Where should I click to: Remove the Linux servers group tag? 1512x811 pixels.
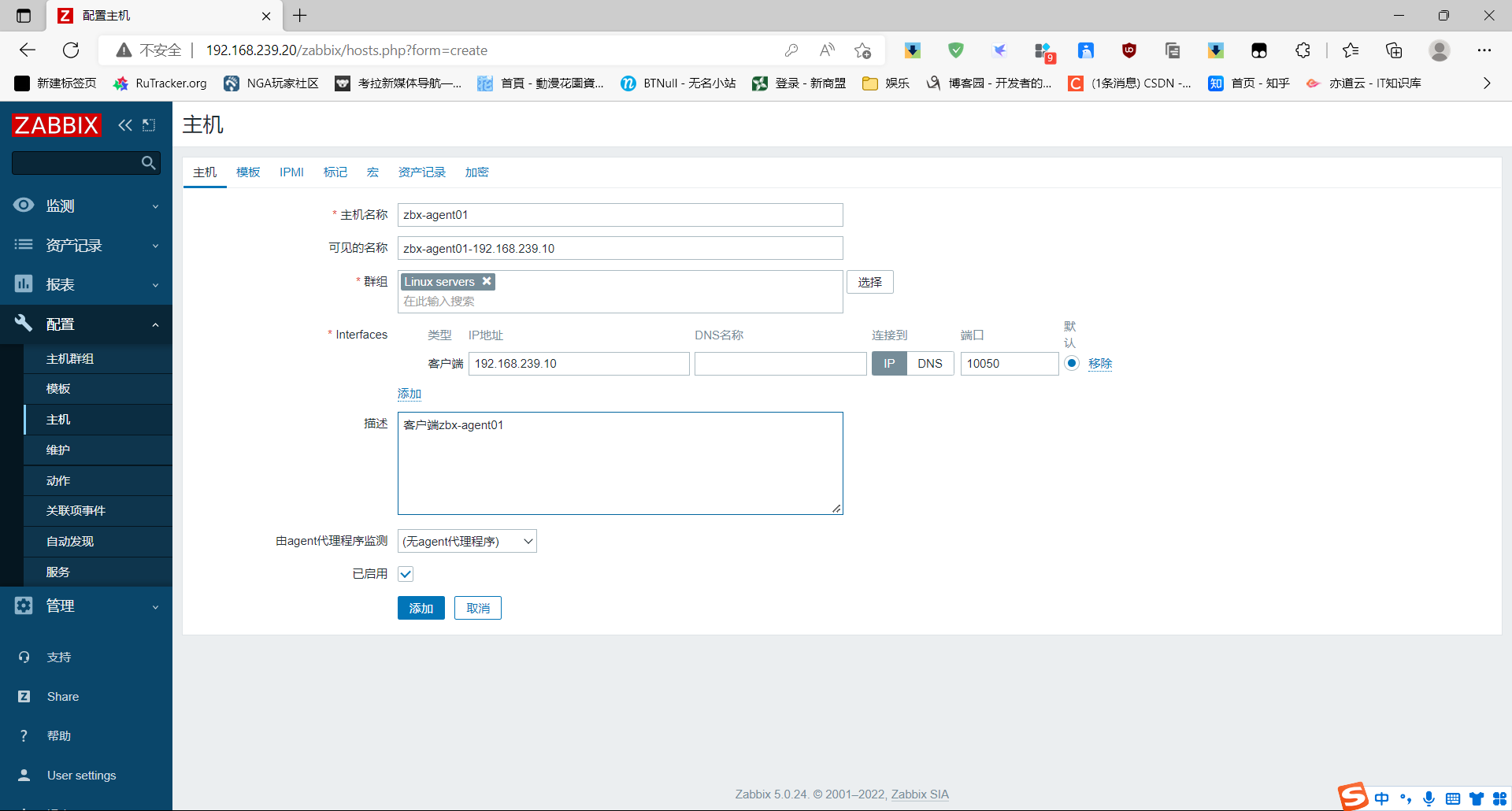tap(487, 281)
